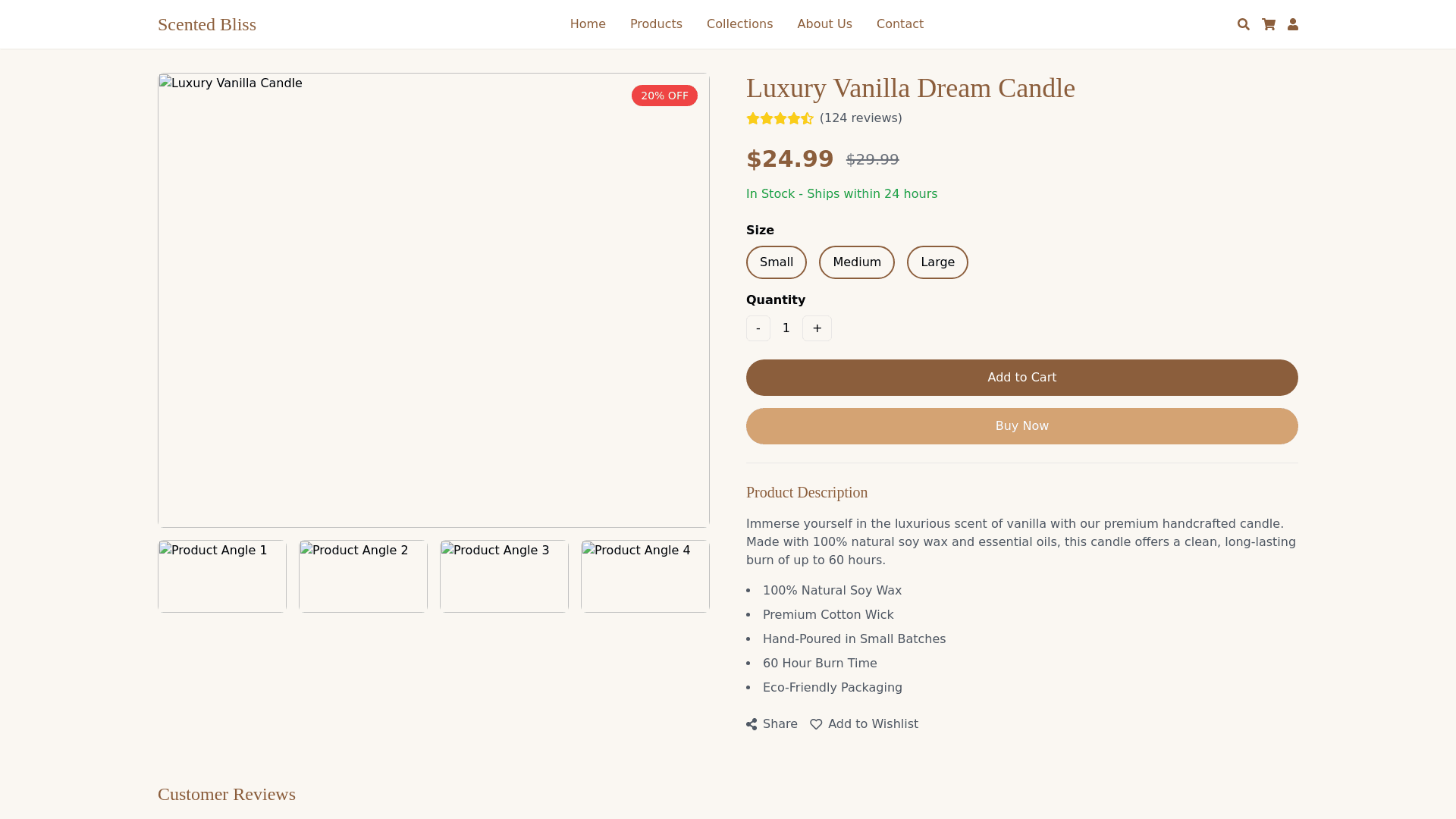
Task: Click the user account icon
Action: [x=1293, y=24]
